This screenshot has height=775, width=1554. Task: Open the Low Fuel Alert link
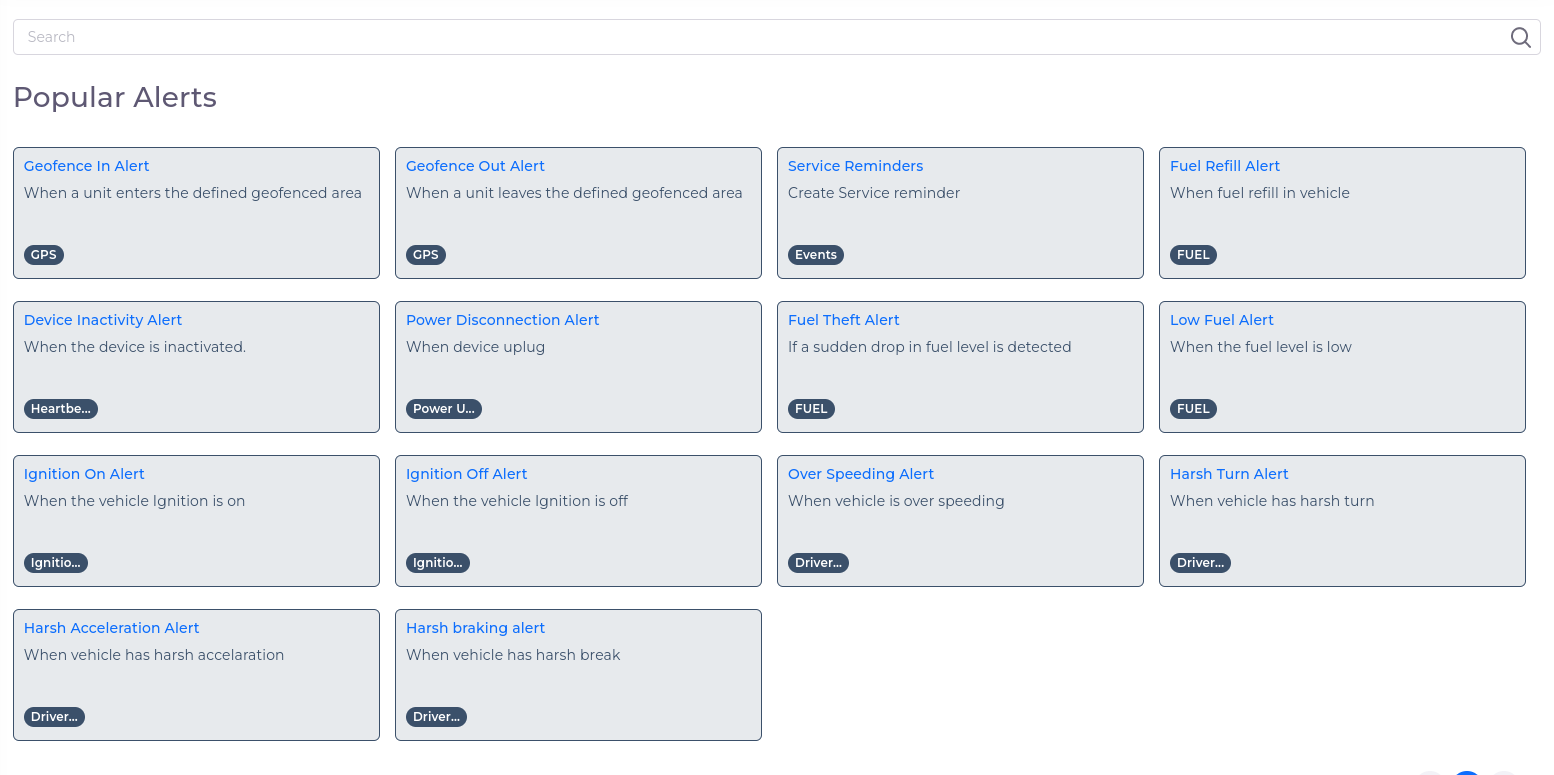(1221, 320)
